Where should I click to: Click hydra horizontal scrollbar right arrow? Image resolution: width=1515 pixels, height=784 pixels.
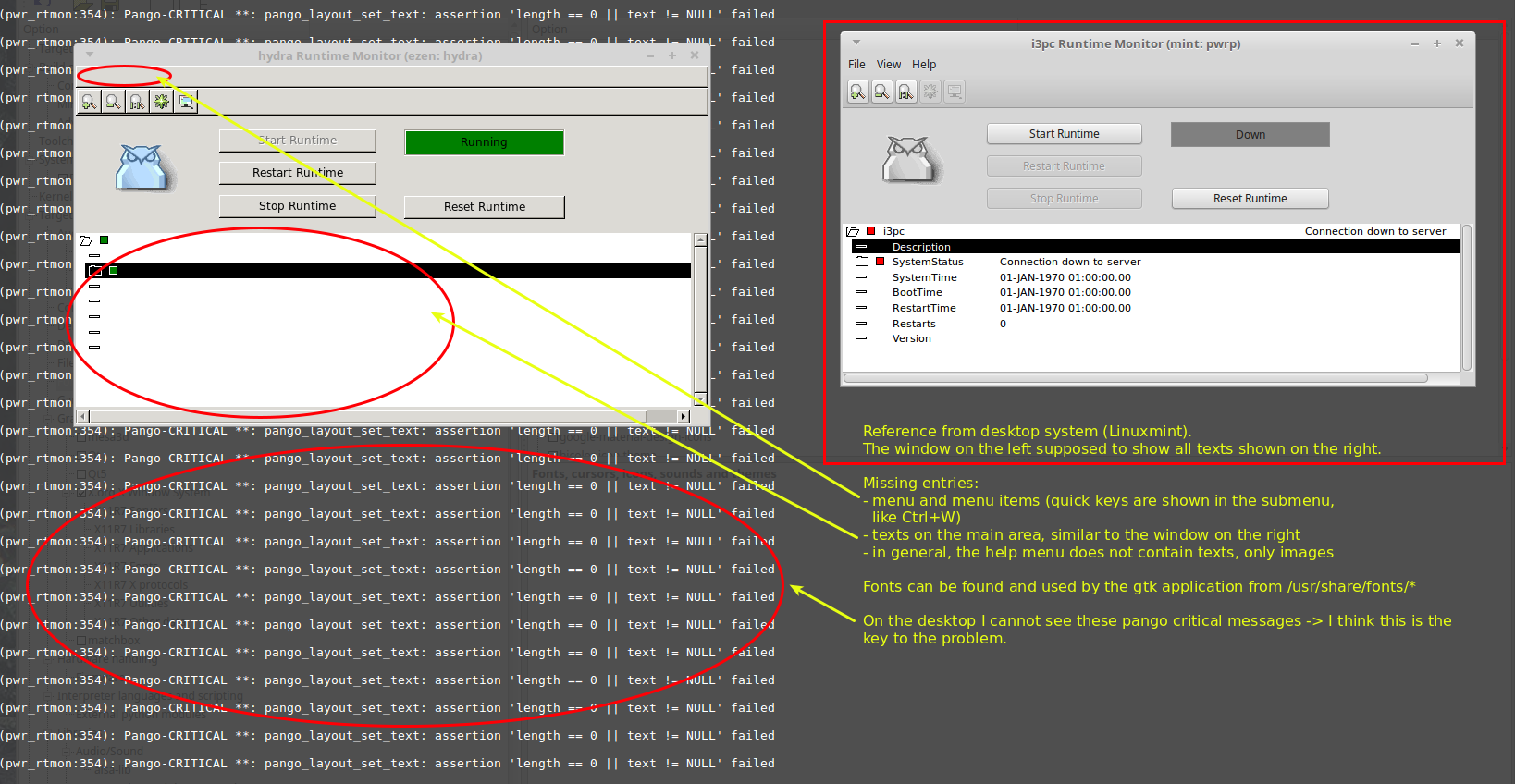pyautogui.click(x=684, y=416)
